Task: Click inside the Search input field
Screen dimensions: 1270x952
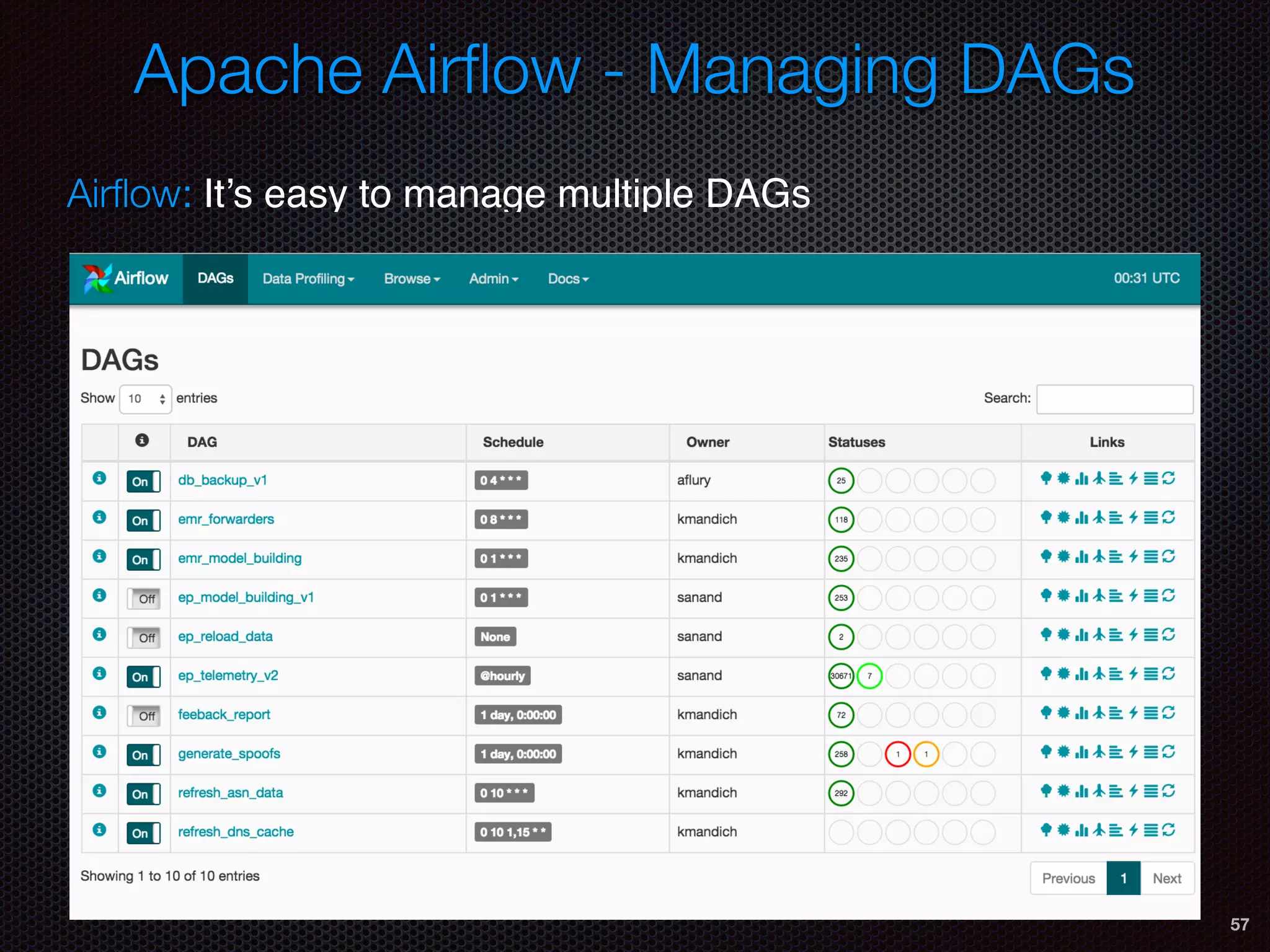Action: (1115, 399)
